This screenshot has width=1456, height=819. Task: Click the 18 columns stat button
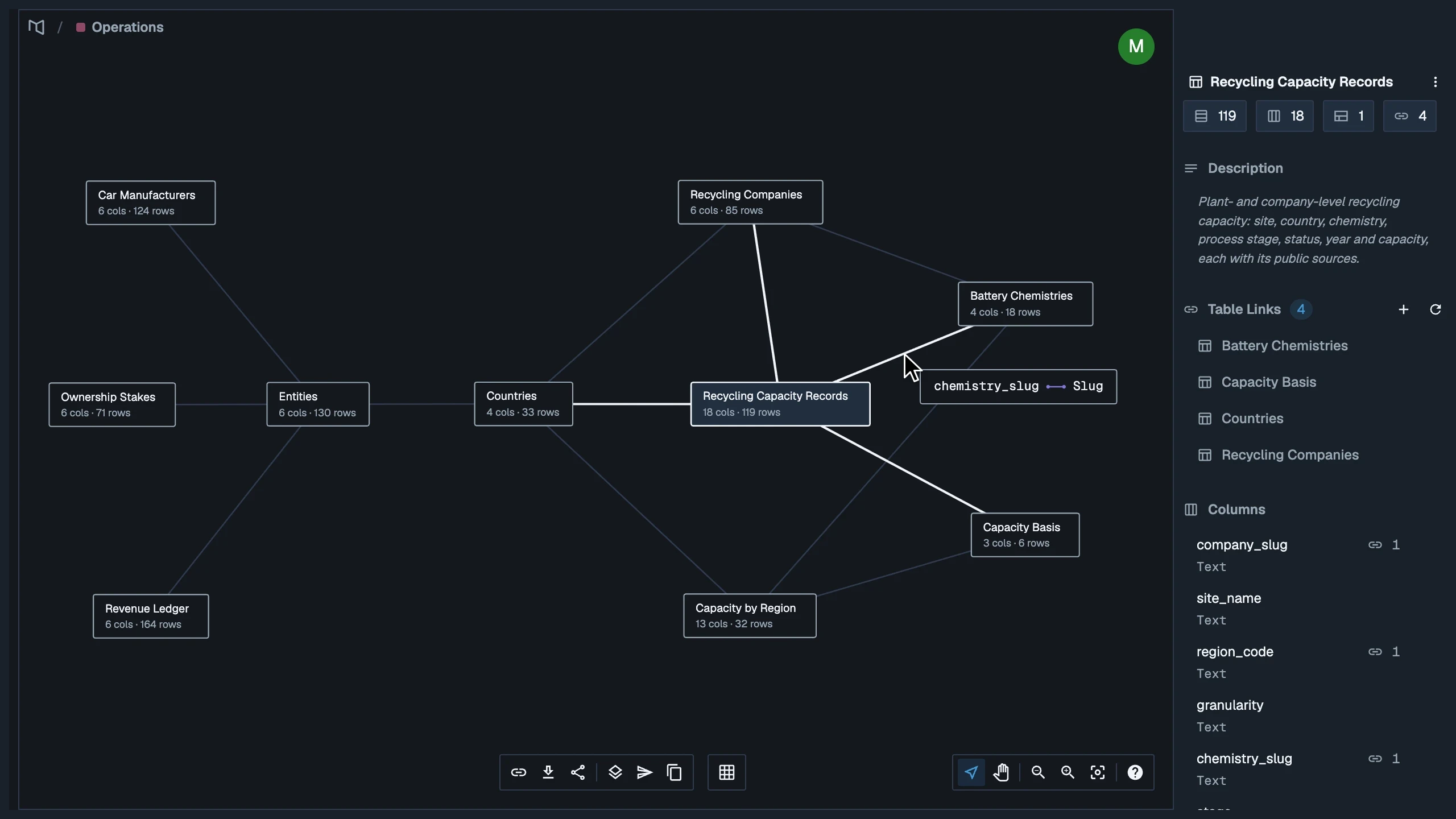(x=1285, y=116)
